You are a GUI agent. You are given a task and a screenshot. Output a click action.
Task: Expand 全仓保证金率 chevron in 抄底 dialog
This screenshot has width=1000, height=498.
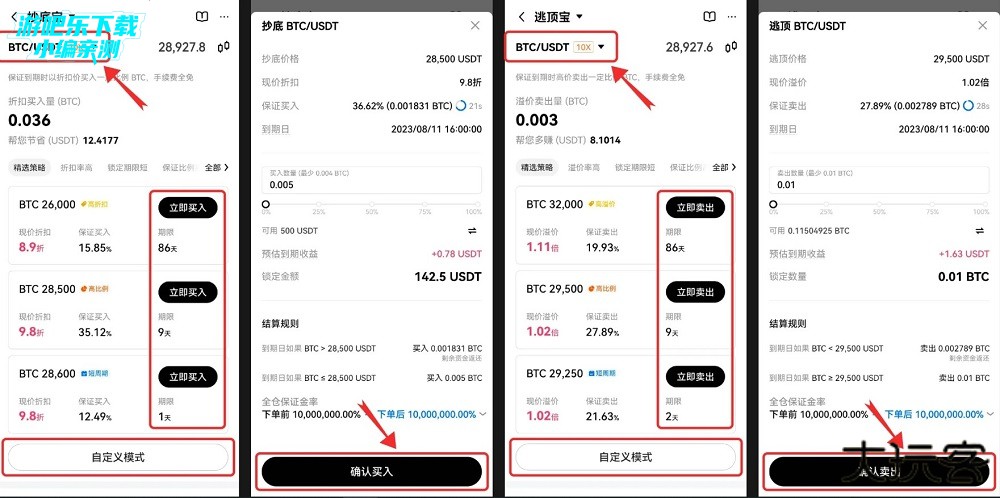coord(483,414)
